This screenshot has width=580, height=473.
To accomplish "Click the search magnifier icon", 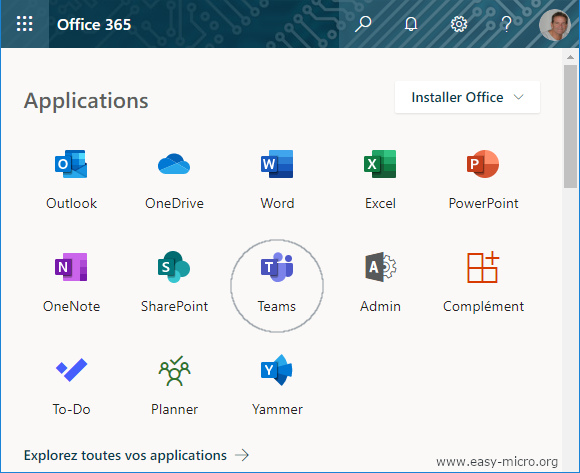I will click(363, 24).
